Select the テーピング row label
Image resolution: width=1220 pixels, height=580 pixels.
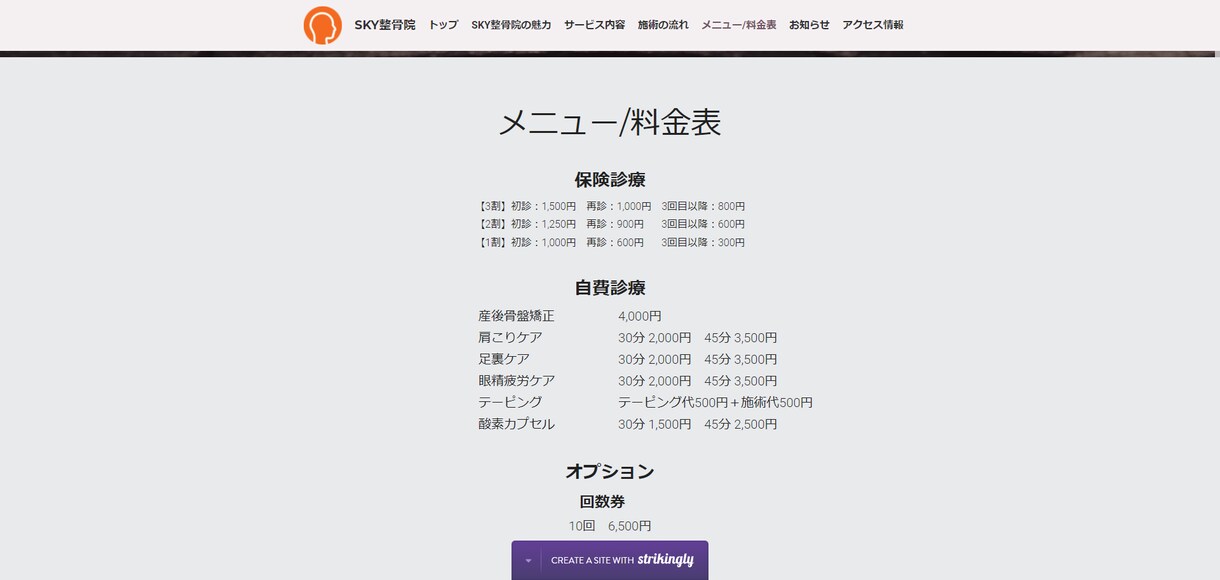coord(510,402)
